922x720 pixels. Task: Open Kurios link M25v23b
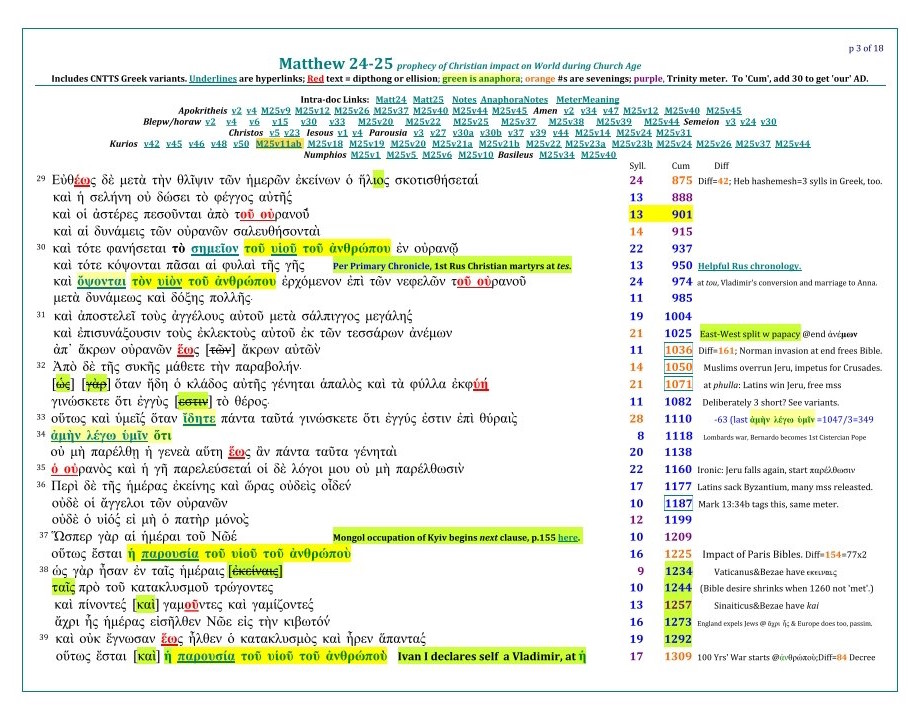[632, 144]
